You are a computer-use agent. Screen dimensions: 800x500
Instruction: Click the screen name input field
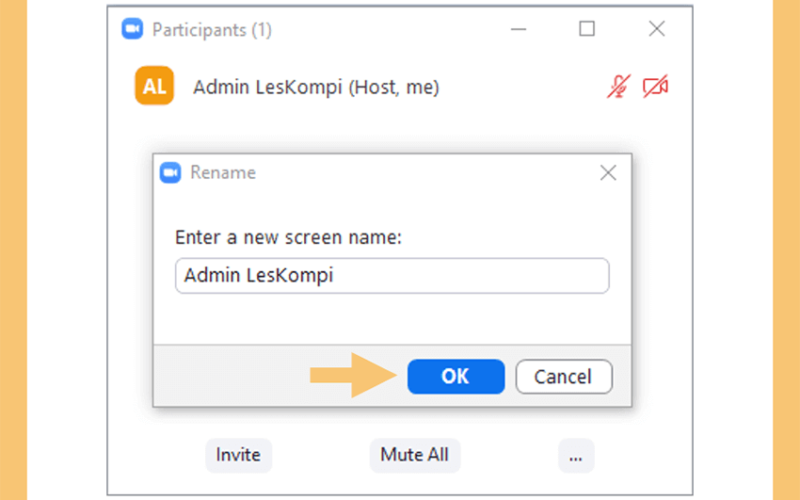click(x=392, y=276)
